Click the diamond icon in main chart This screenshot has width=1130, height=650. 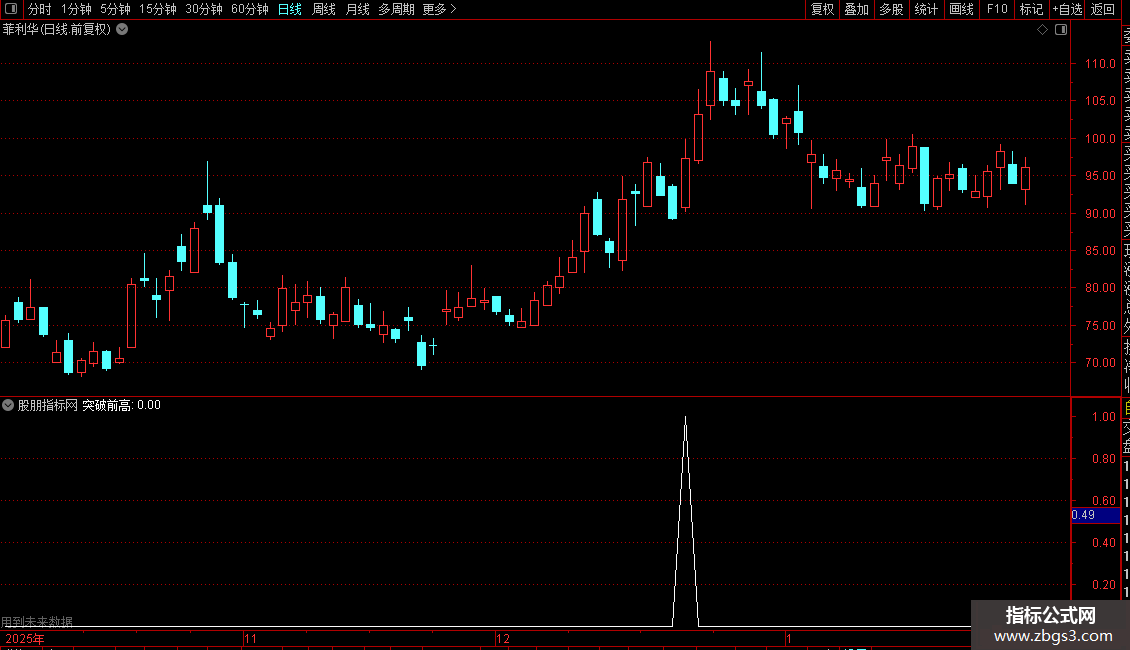point(1042,30)
